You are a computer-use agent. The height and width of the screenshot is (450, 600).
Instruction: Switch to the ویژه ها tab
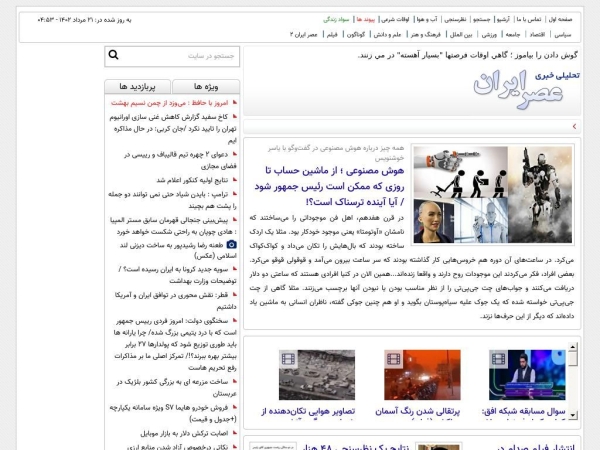pos(206,86)
